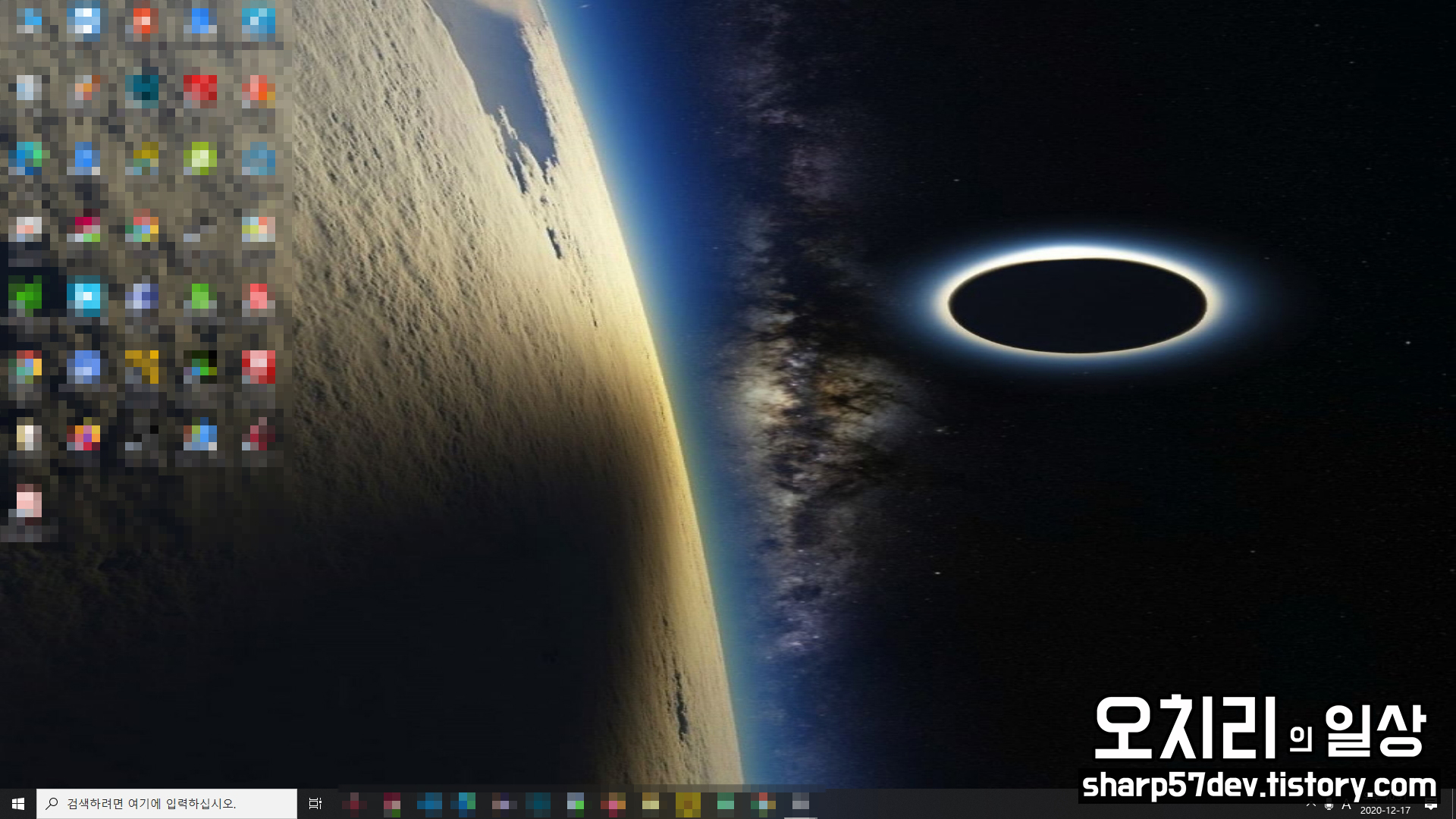Switch to the underlined running gray taskbar app

(x=801, y=803)
